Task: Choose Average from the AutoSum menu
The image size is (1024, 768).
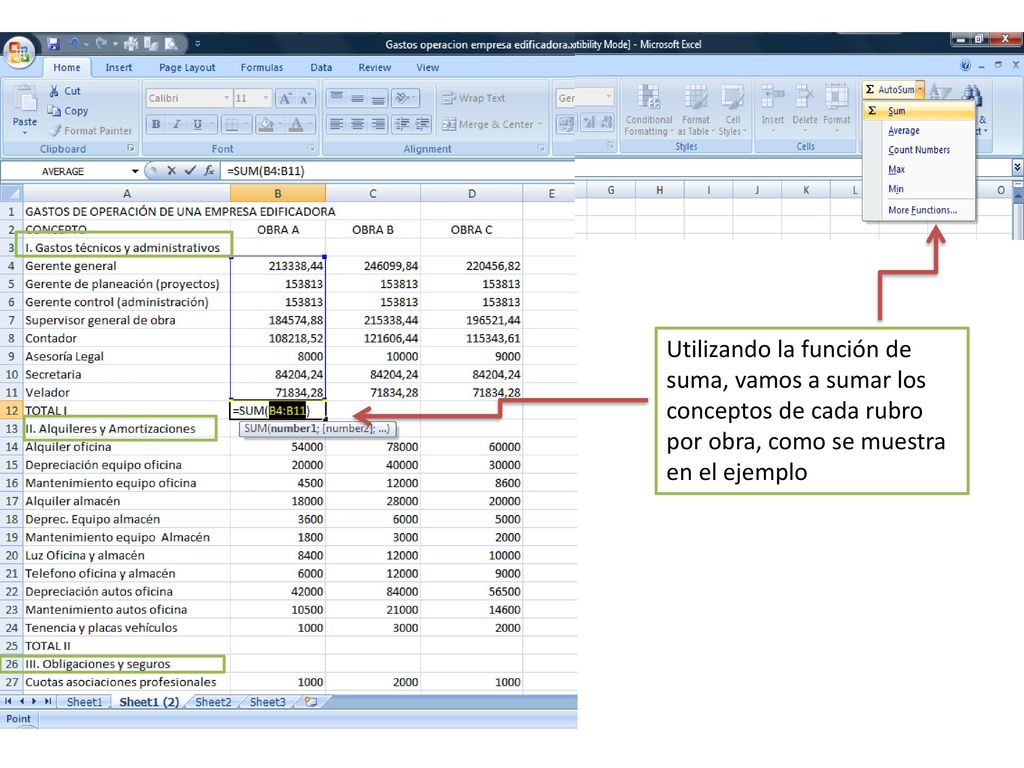Action: [919, 131]
